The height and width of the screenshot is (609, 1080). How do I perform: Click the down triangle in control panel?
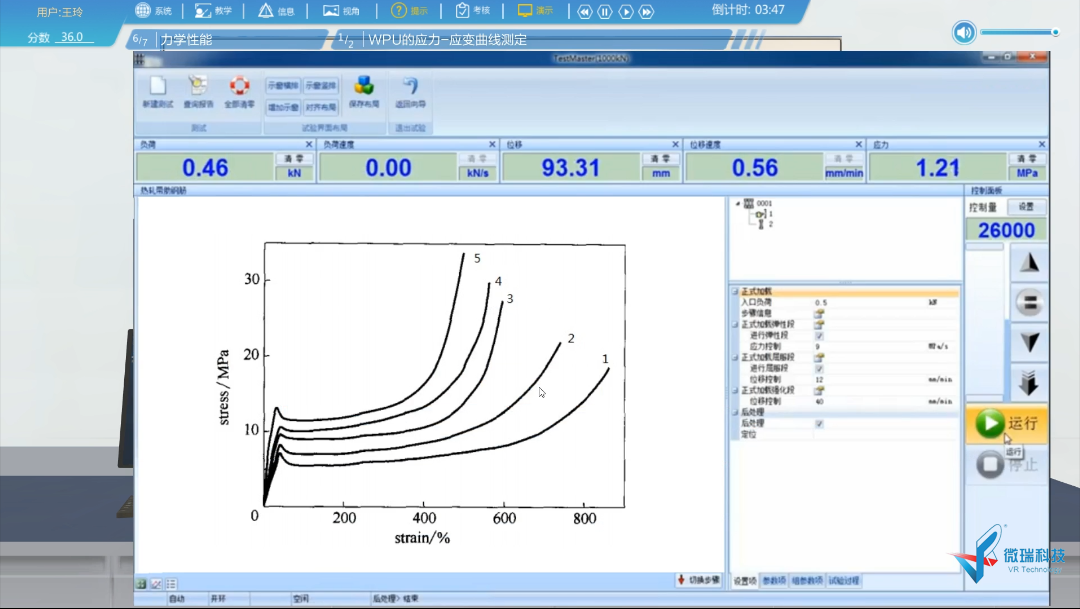[1029, 342]
